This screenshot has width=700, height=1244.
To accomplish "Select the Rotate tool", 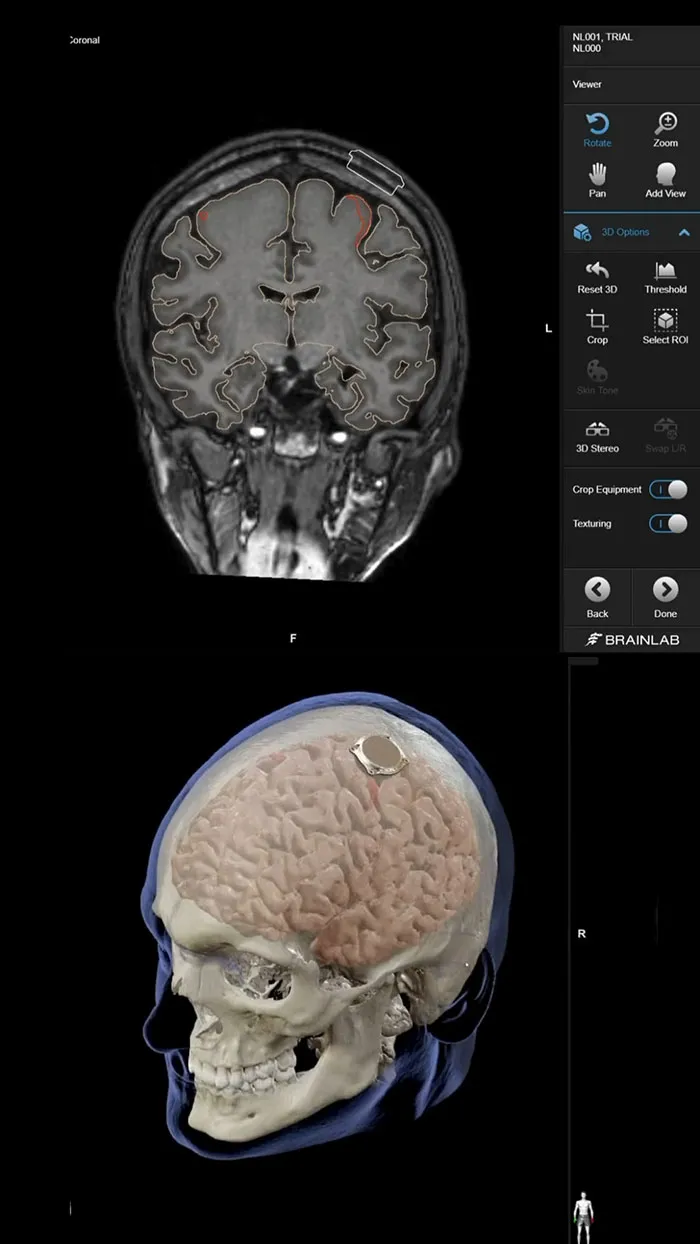I will [x=597, y=130].
